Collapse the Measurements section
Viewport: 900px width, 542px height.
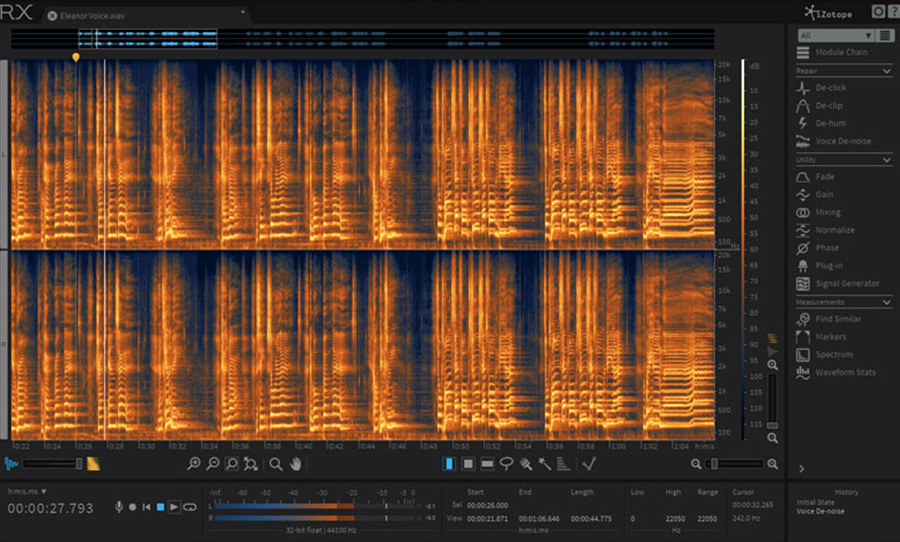pyautogui.click(x=887, y=303)
